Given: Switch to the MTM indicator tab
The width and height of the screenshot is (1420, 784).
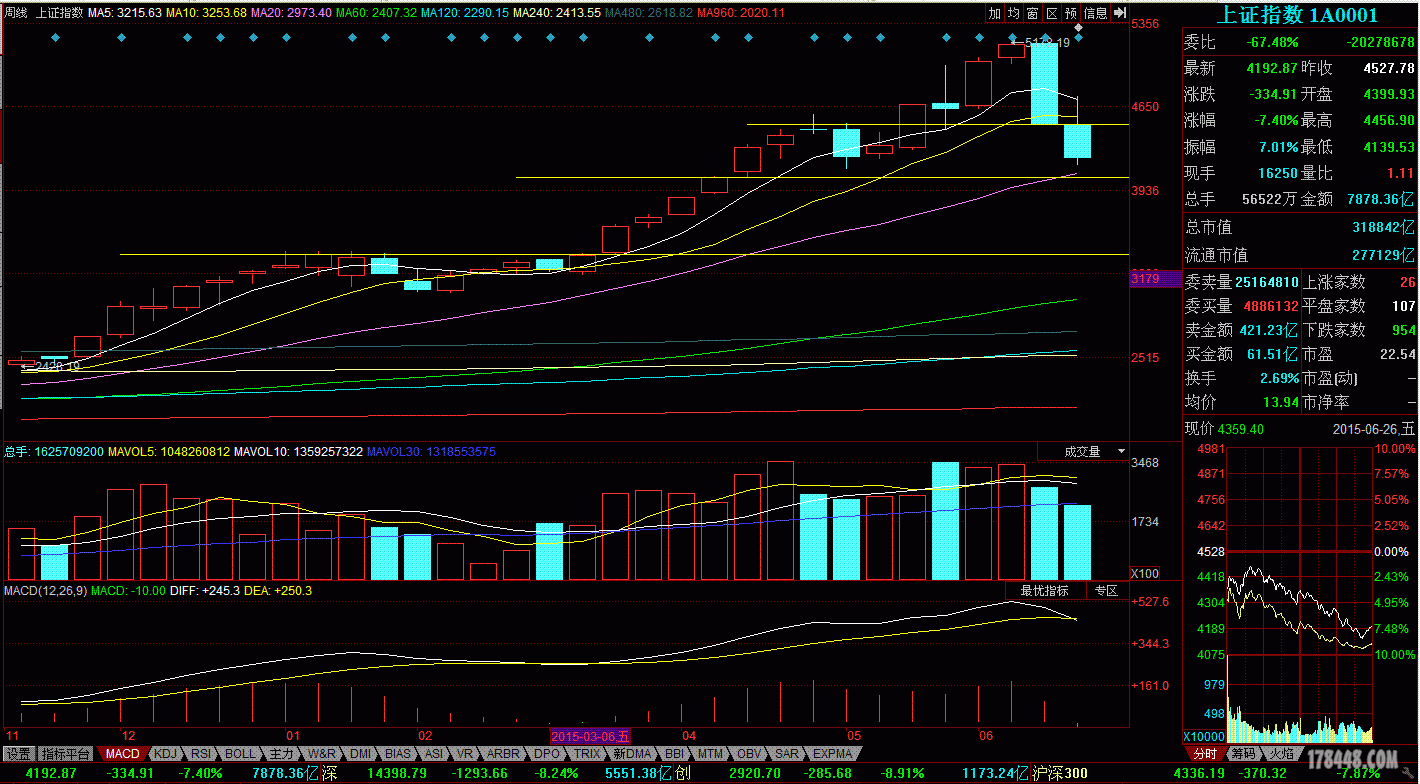Looking at the screenshot, I should tap(710, 753).
